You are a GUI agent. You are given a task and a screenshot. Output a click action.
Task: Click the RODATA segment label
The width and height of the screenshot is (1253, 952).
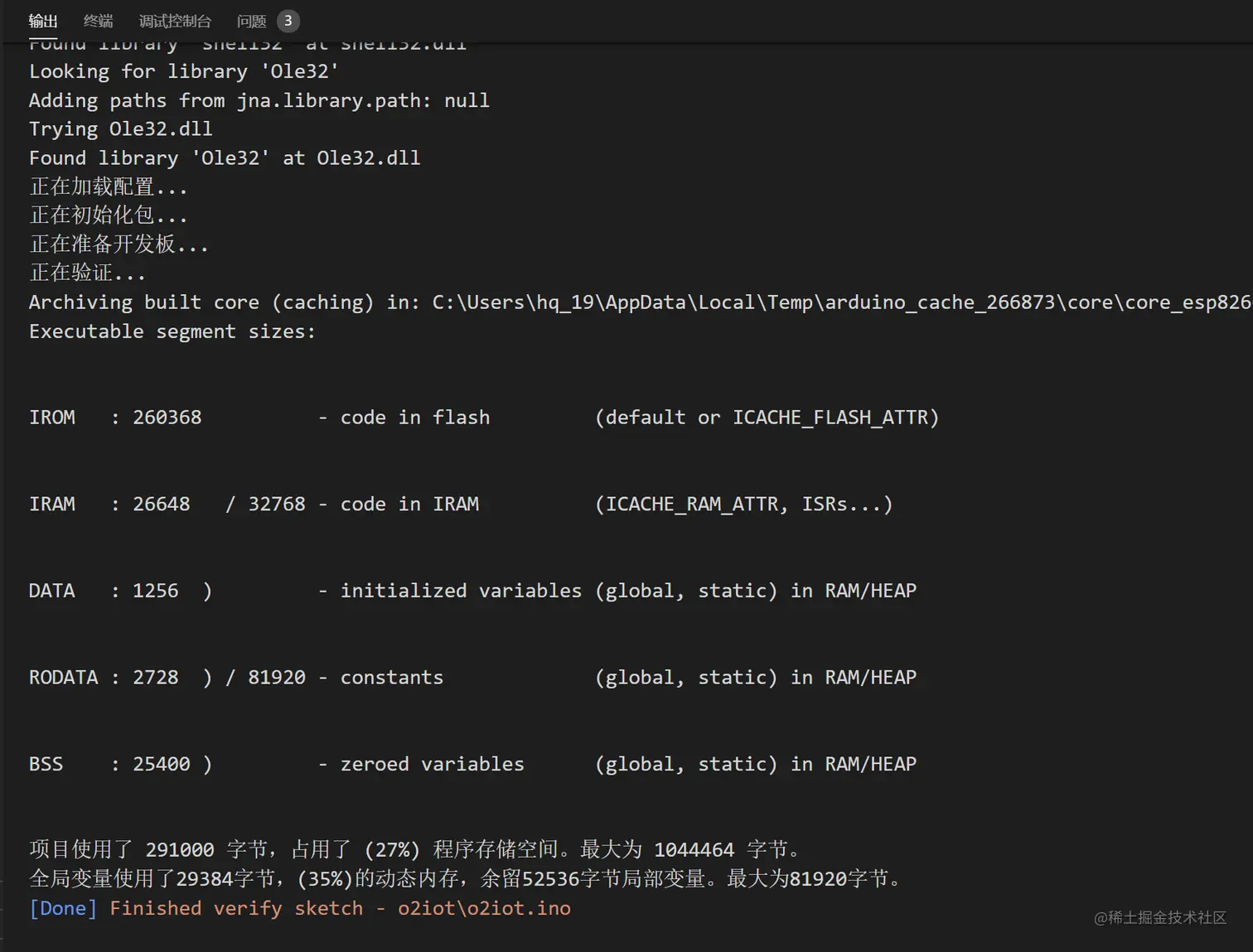click(64, 678)
